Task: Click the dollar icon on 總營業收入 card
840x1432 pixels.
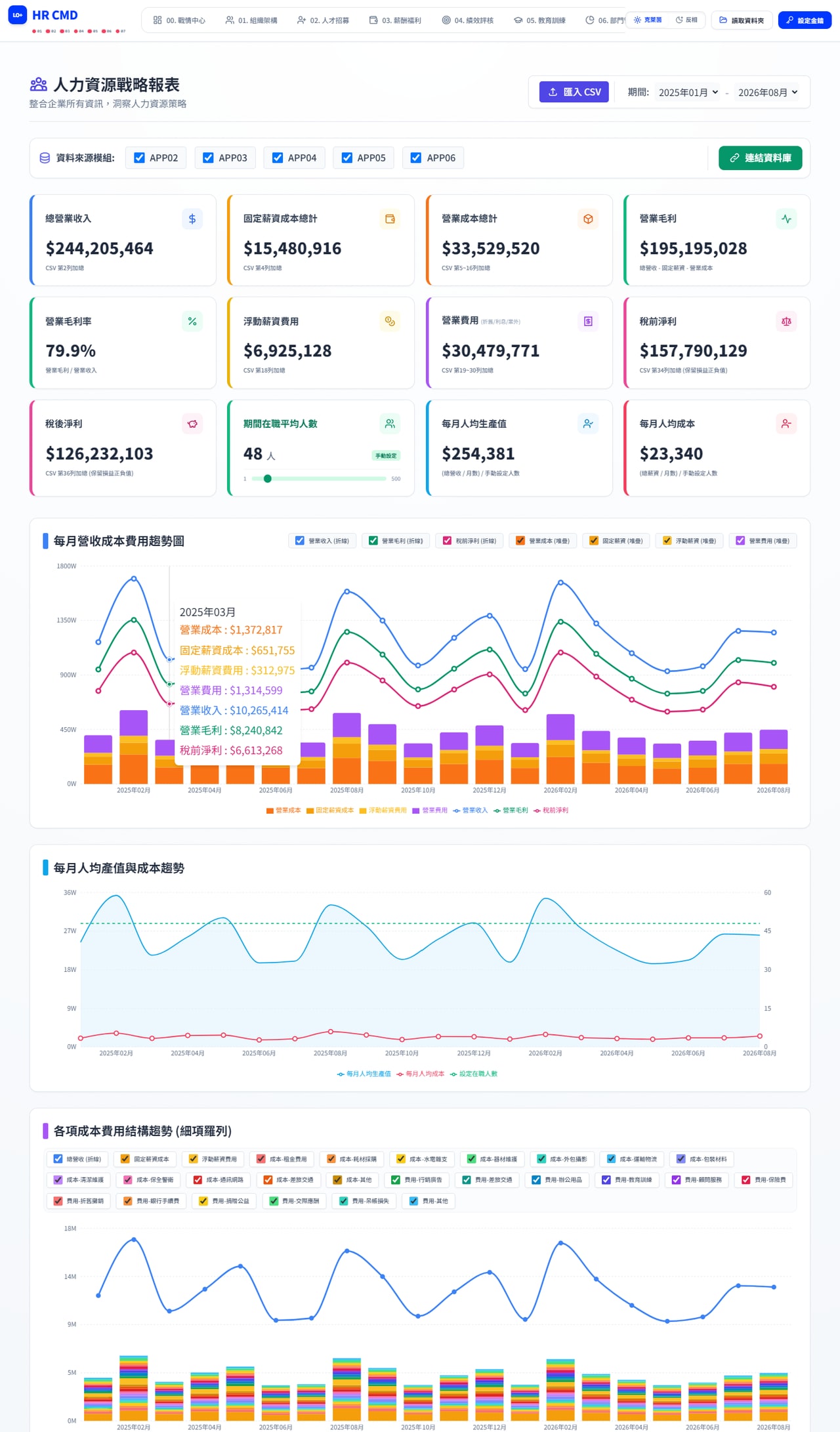Action: pyautogui.click(x=192, y=219)
